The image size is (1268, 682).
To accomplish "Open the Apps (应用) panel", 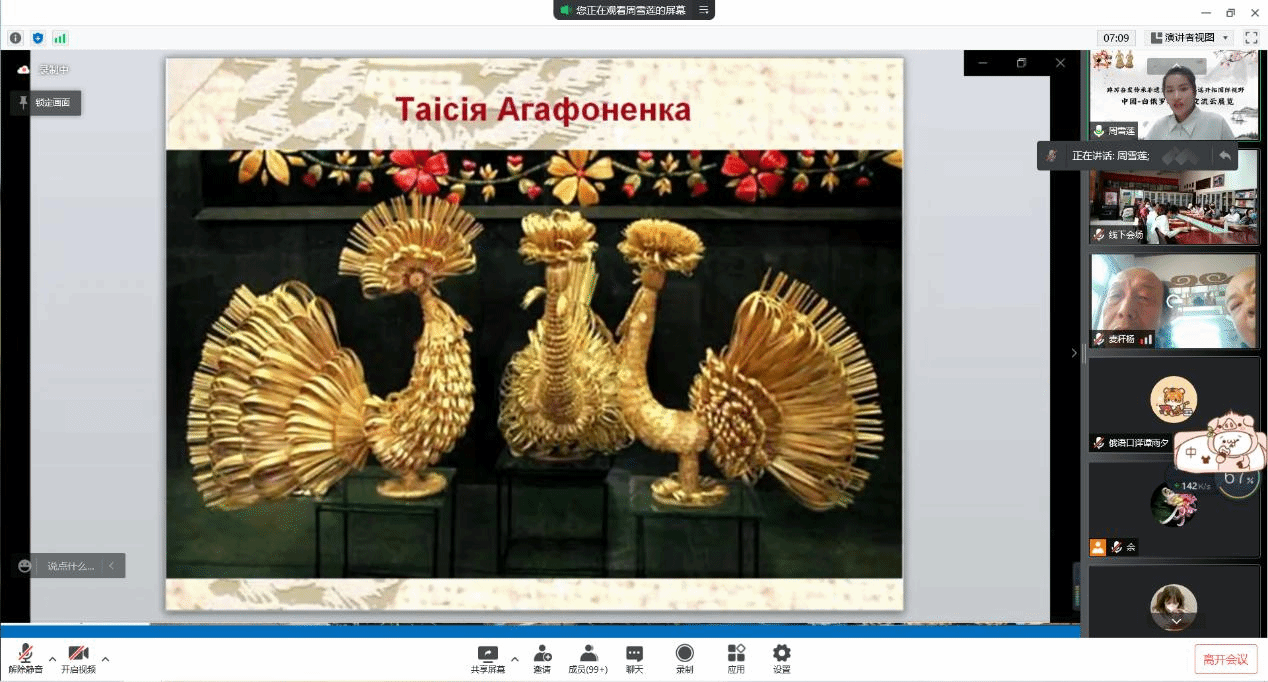I will pyautogui.click(x=736, y=657).
